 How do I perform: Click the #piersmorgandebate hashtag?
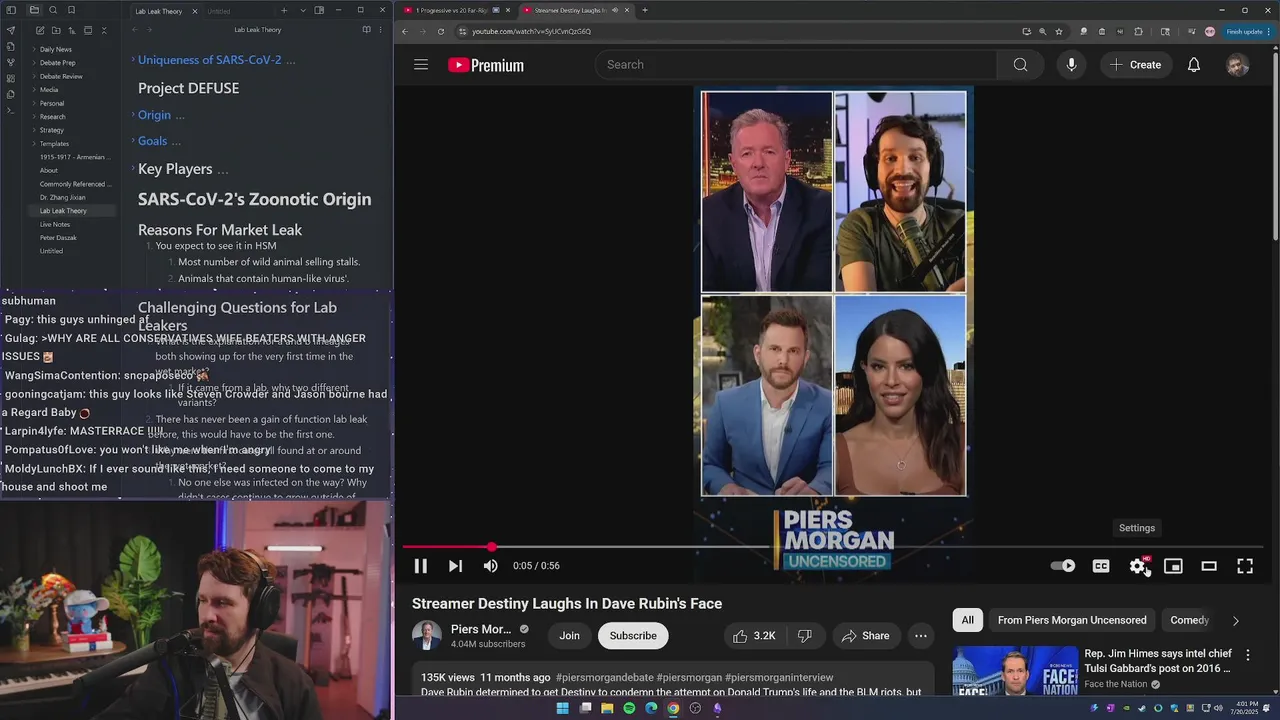tap(604, 677)
